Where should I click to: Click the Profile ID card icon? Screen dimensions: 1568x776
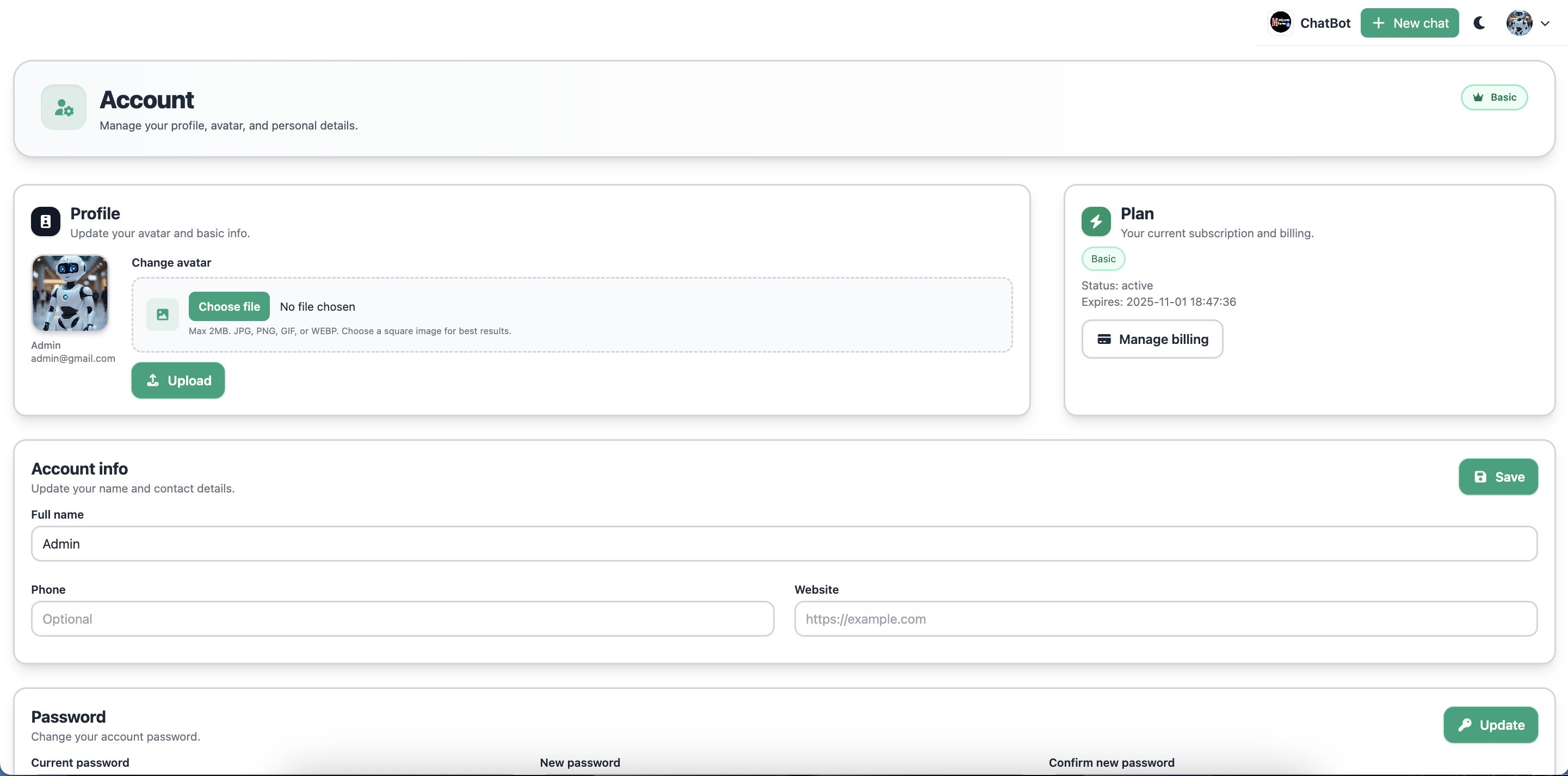pos(46,221)
